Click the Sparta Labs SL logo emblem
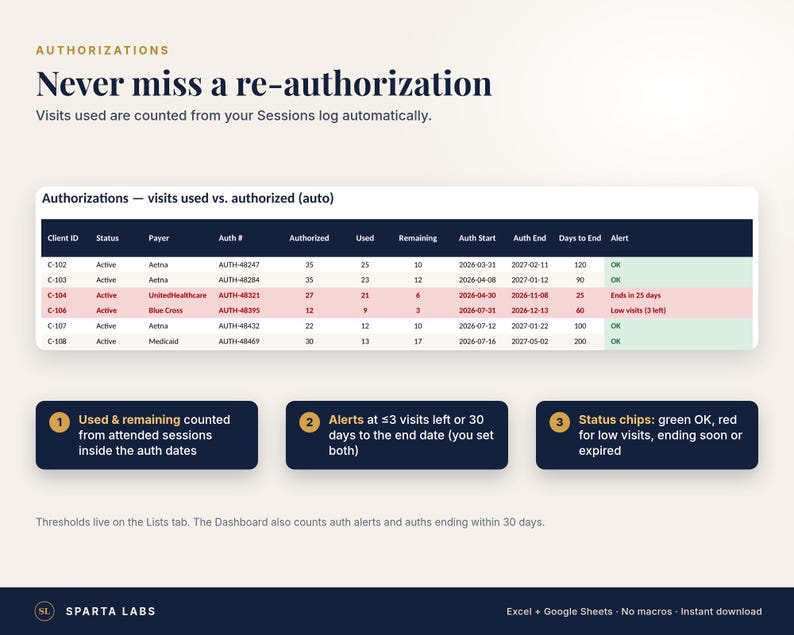Image resolution: width=794 pixels, height=635 pixels. click(x=44, y=611)
